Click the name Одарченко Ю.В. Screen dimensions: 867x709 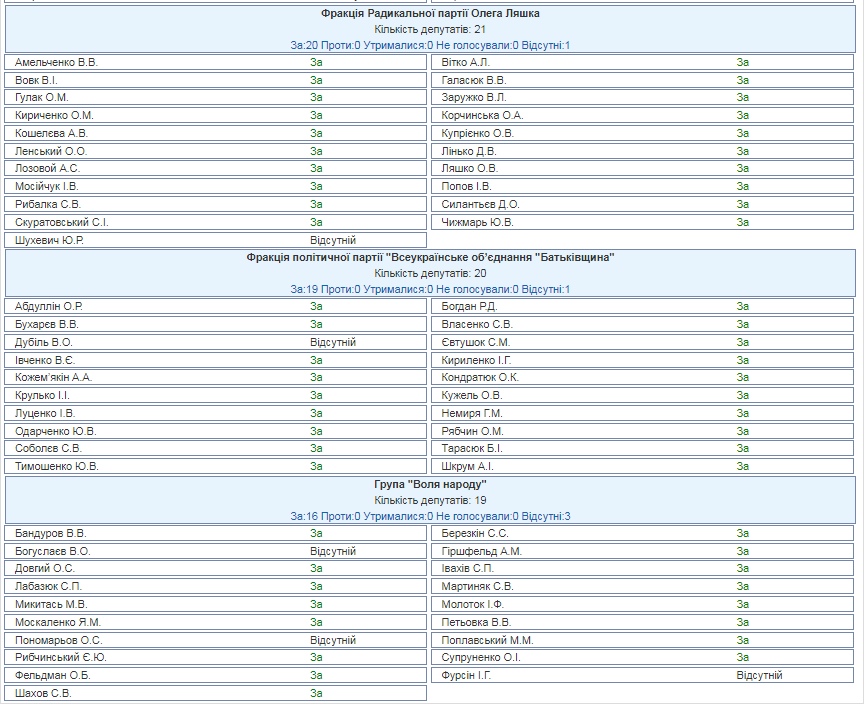tap(55, 431)
